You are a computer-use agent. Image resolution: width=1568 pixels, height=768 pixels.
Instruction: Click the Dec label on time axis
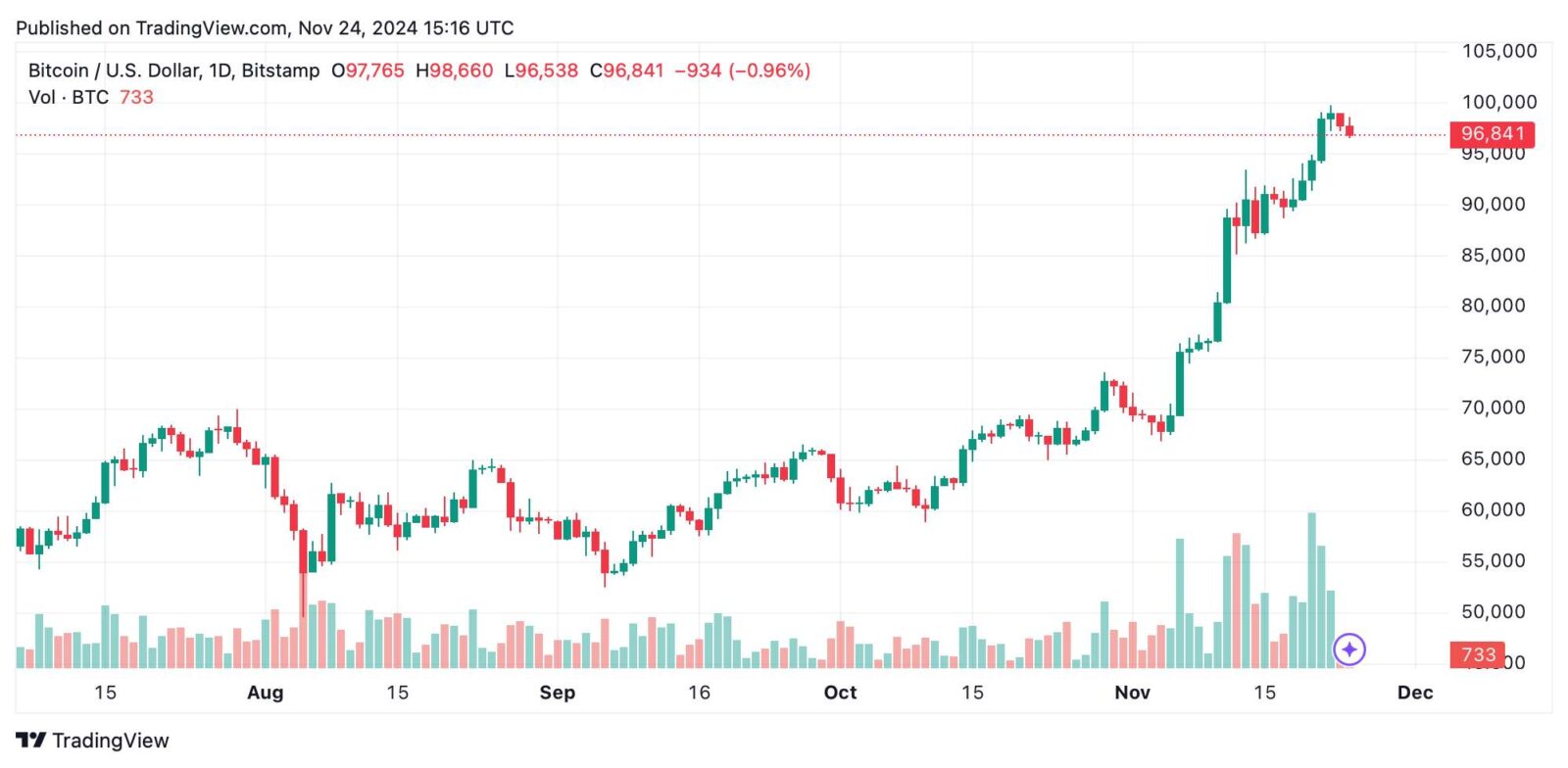coord(1415,693)
